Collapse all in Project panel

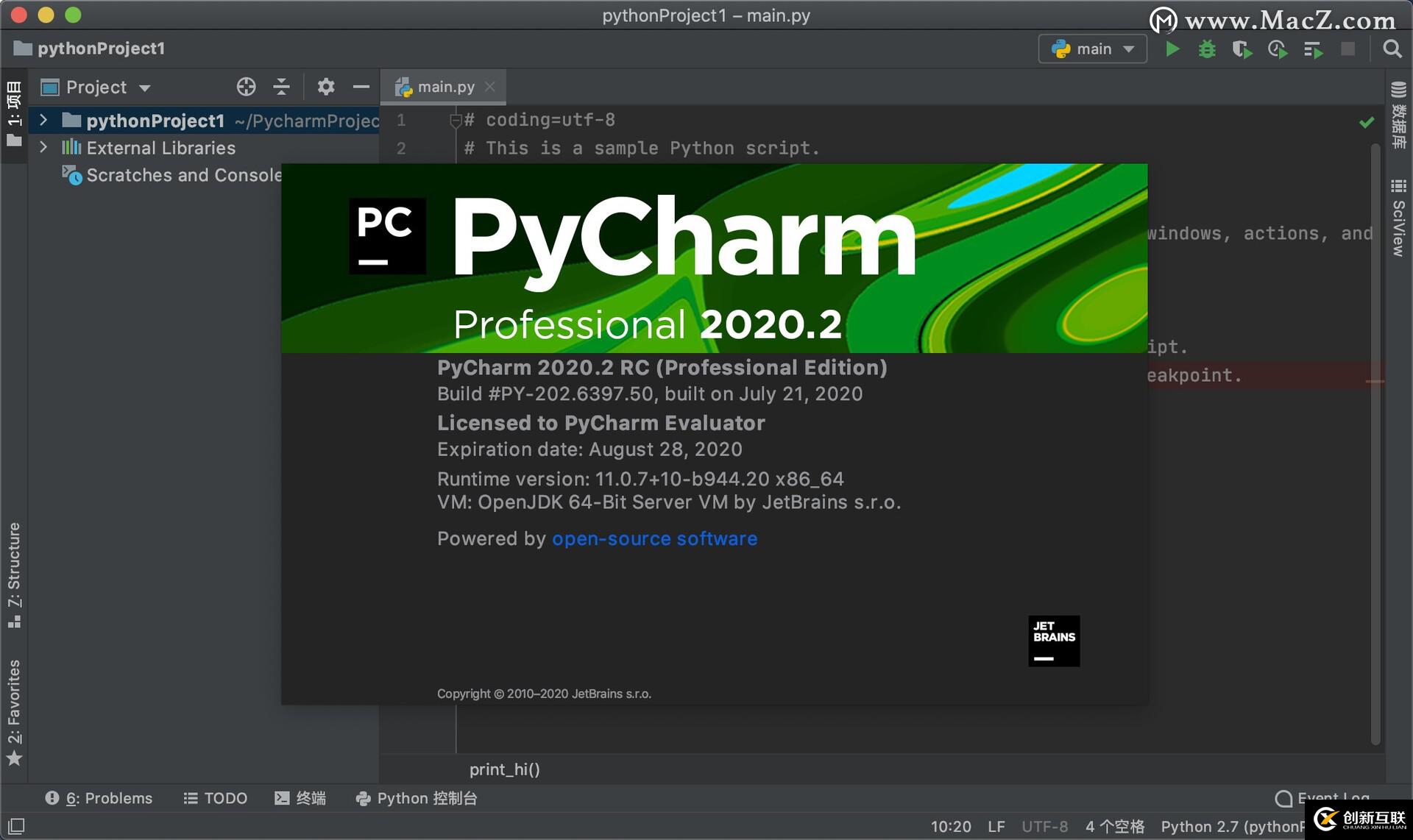coord(281,87)
